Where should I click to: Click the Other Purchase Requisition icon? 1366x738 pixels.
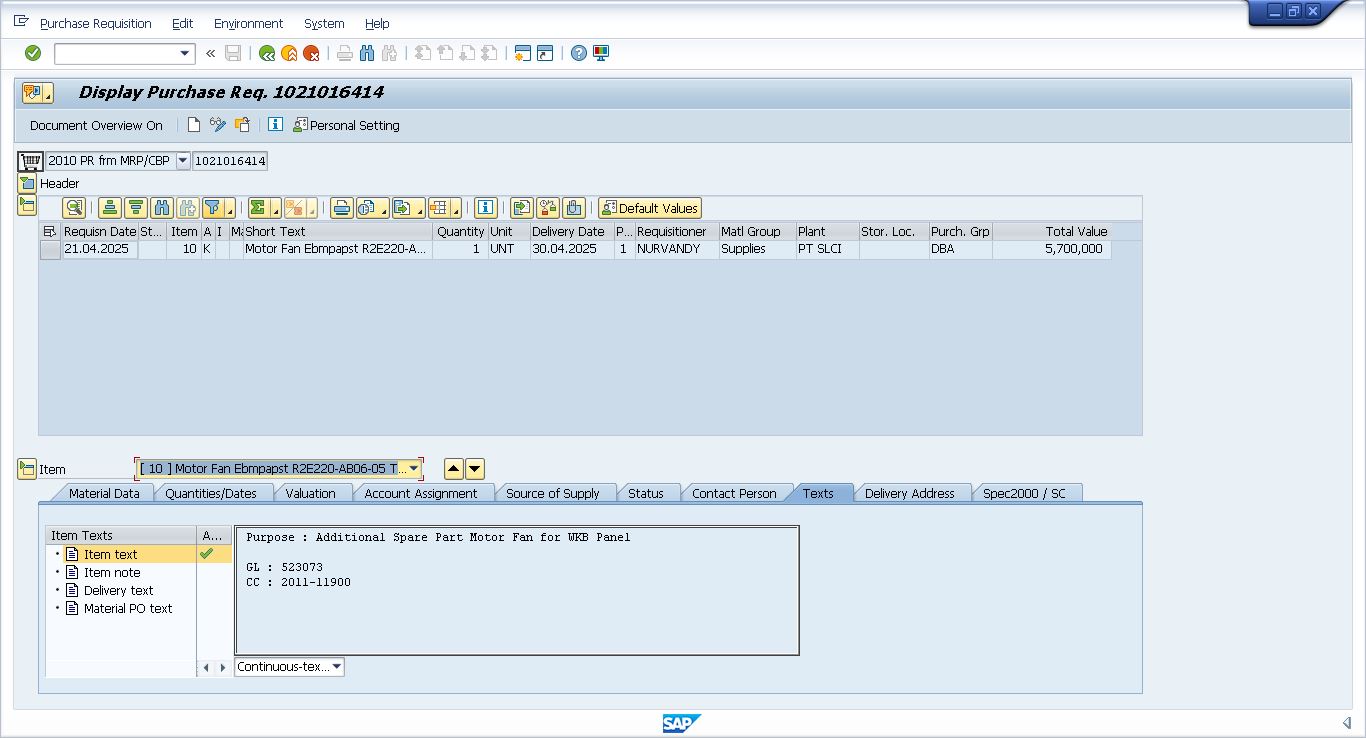tap(242, 125)
